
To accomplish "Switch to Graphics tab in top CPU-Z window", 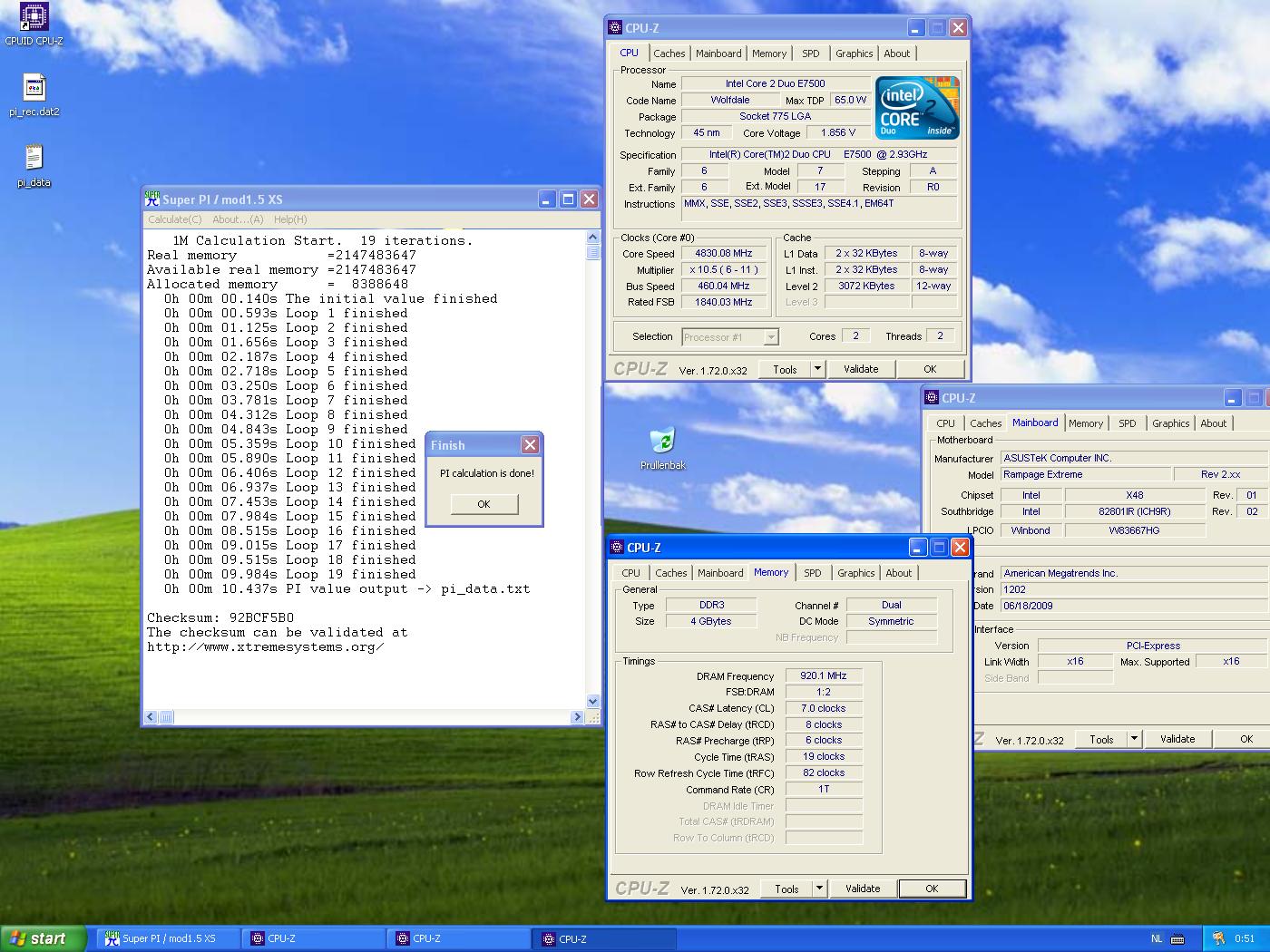I will click(x=855, y=53).
